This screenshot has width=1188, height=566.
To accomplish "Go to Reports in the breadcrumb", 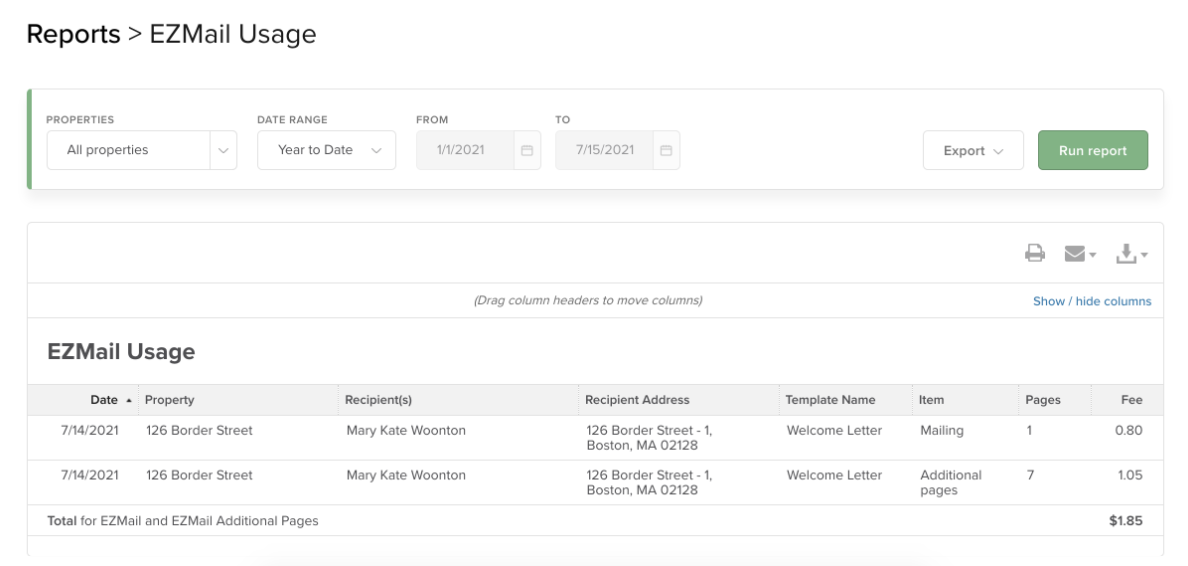I will click(x=73, y=34).
